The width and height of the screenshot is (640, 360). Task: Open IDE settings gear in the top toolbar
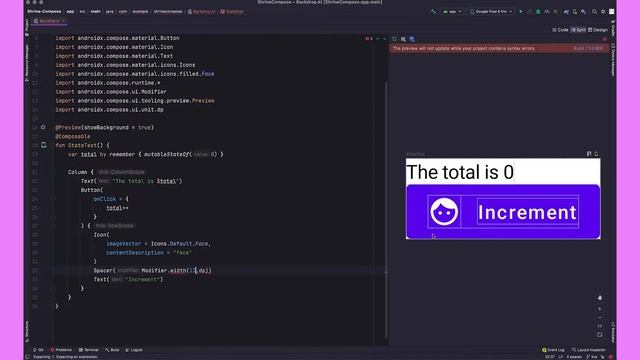click(603, 12)
